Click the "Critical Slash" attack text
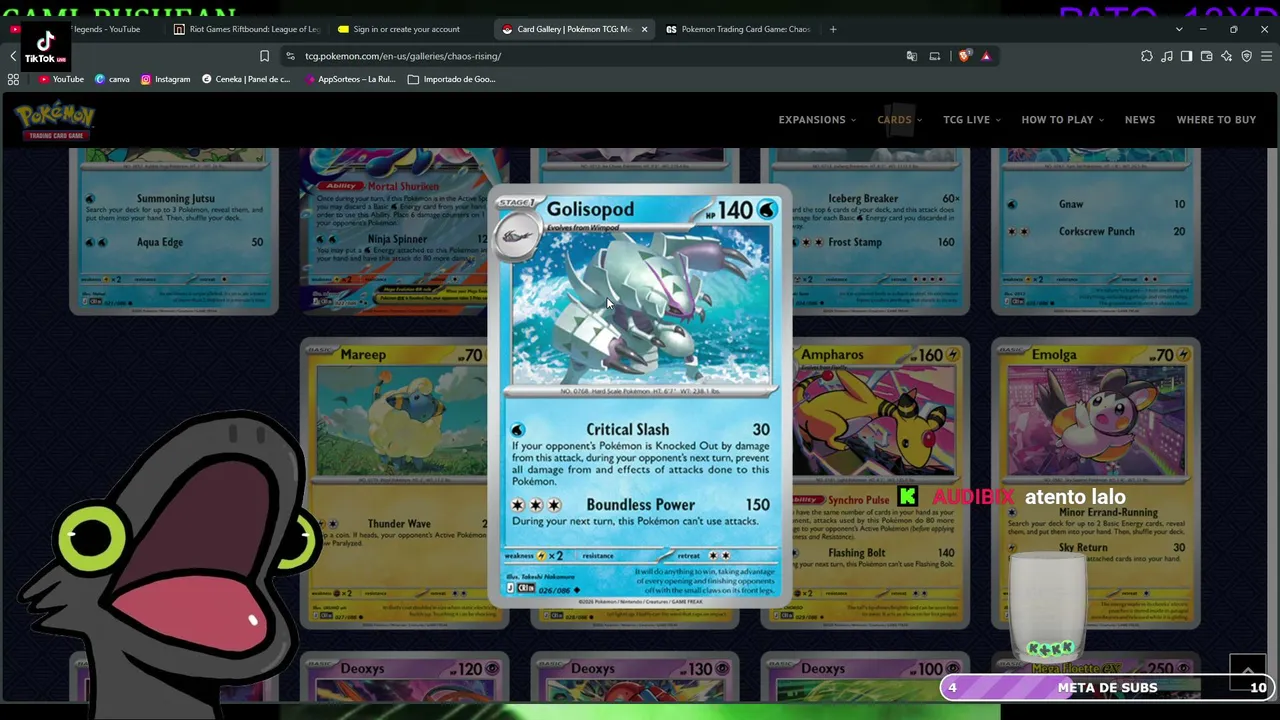 [628, 430]
